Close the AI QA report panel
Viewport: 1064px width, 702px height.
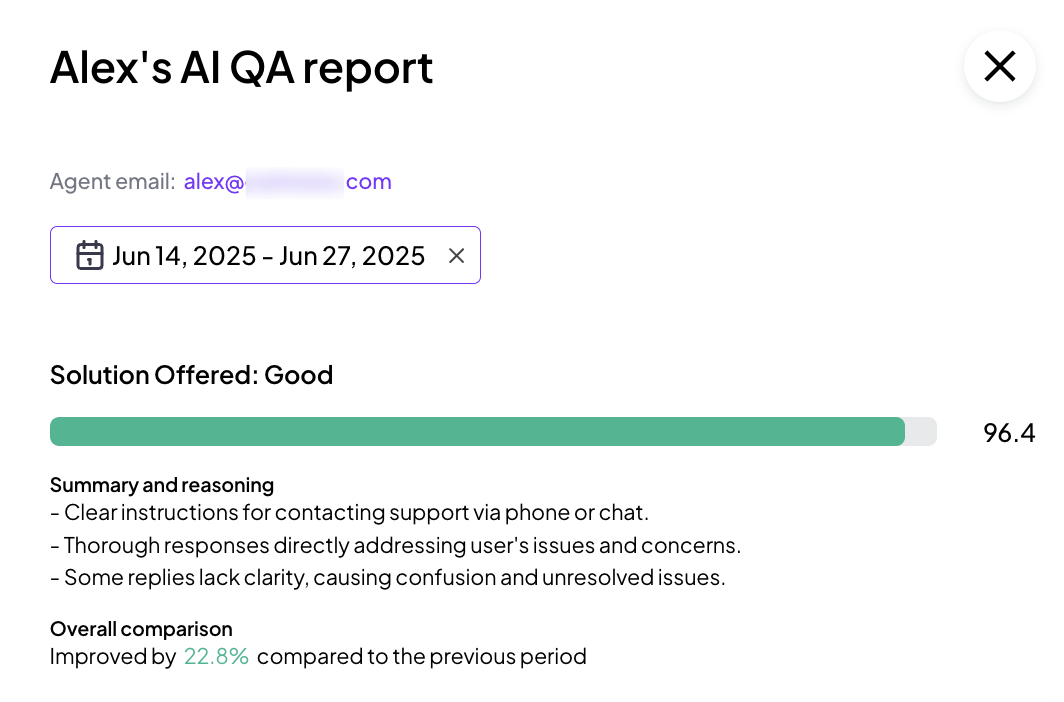1000,66
